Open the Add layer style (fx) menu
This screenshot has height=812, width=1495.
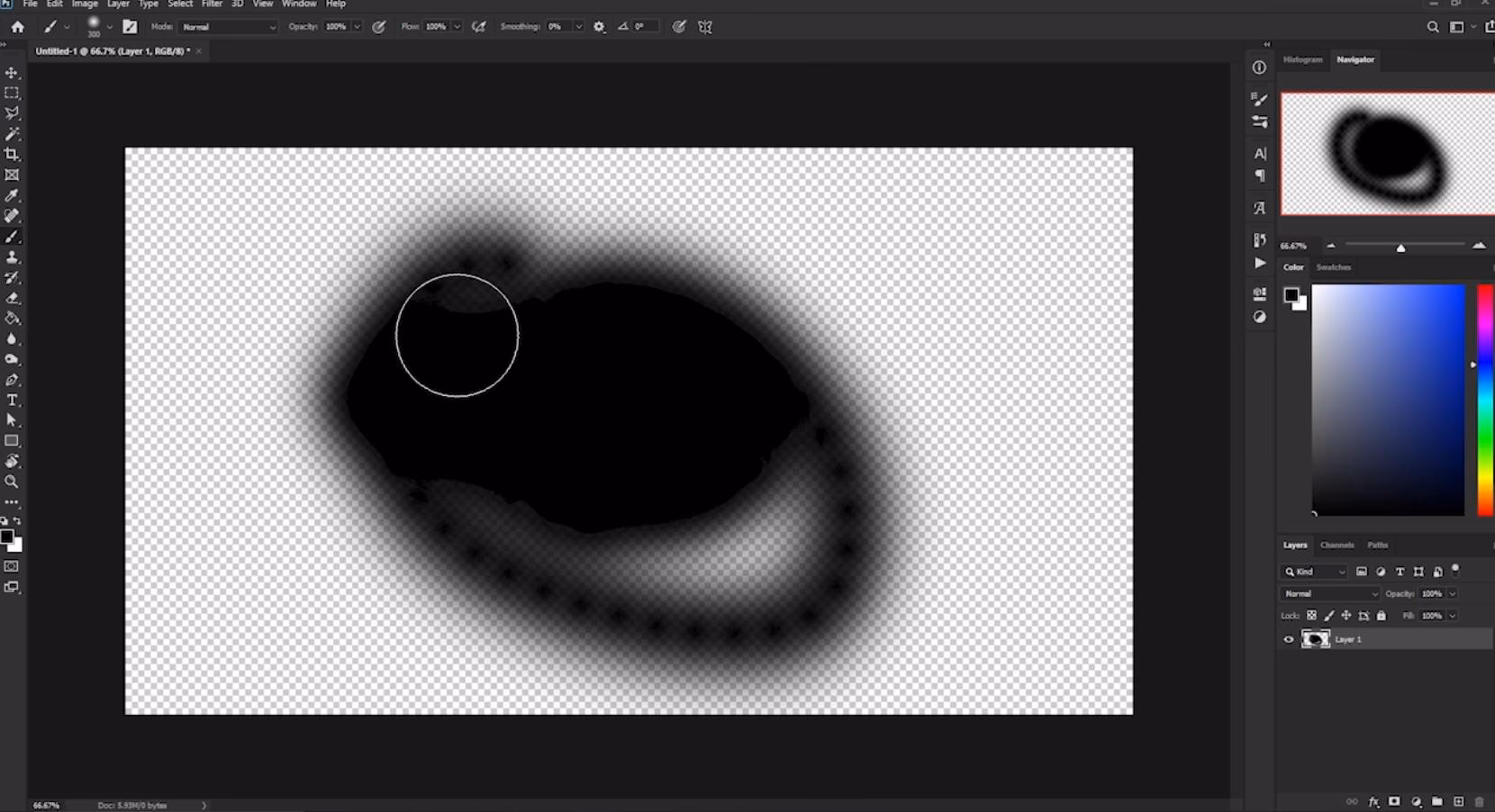1373,801
